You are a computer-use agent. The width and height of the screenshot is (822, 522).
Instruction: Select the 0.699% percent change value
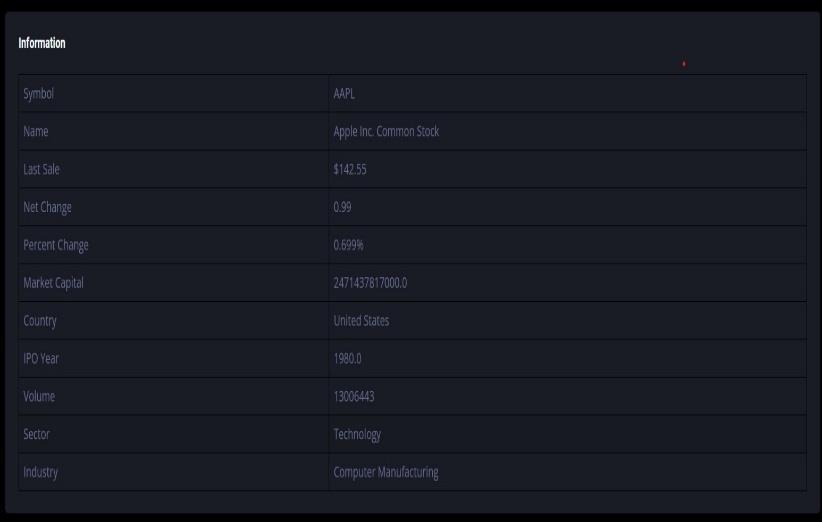pos(348,245)
